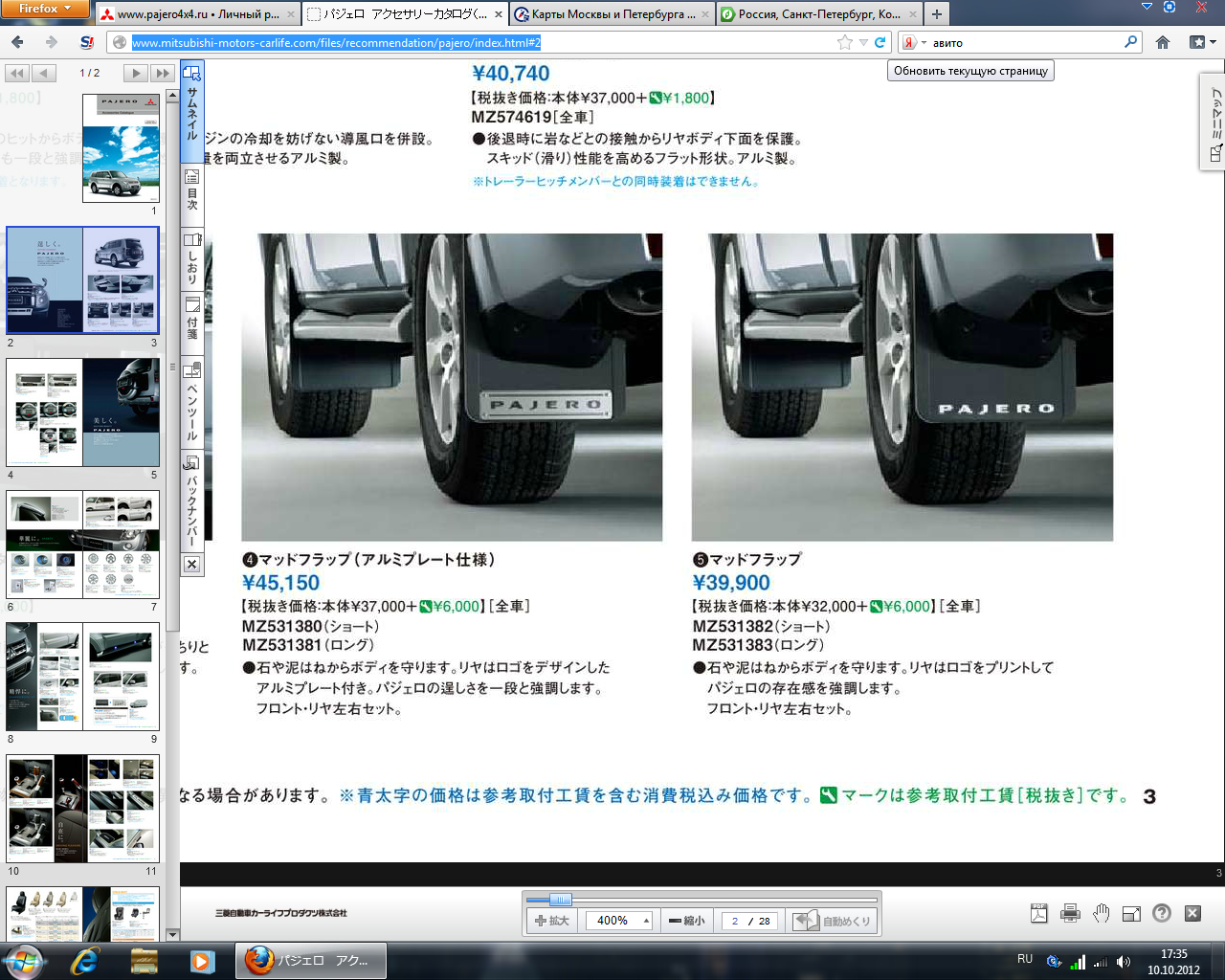Select the hand pan tool

click(1101, 913)
